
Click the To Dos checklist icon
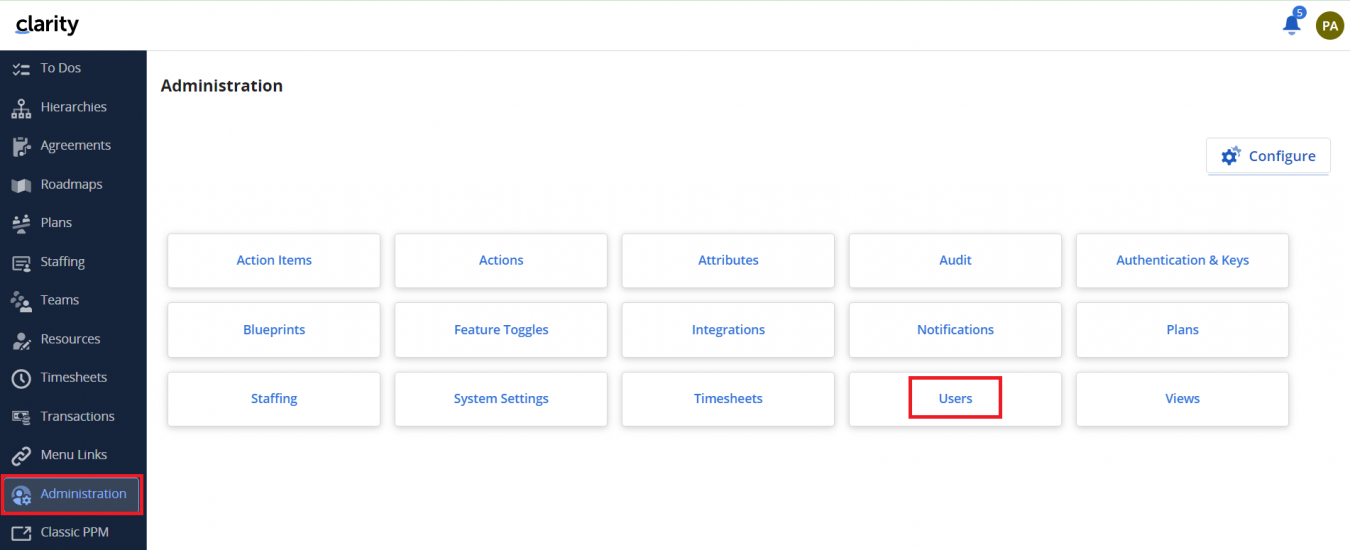21,69
